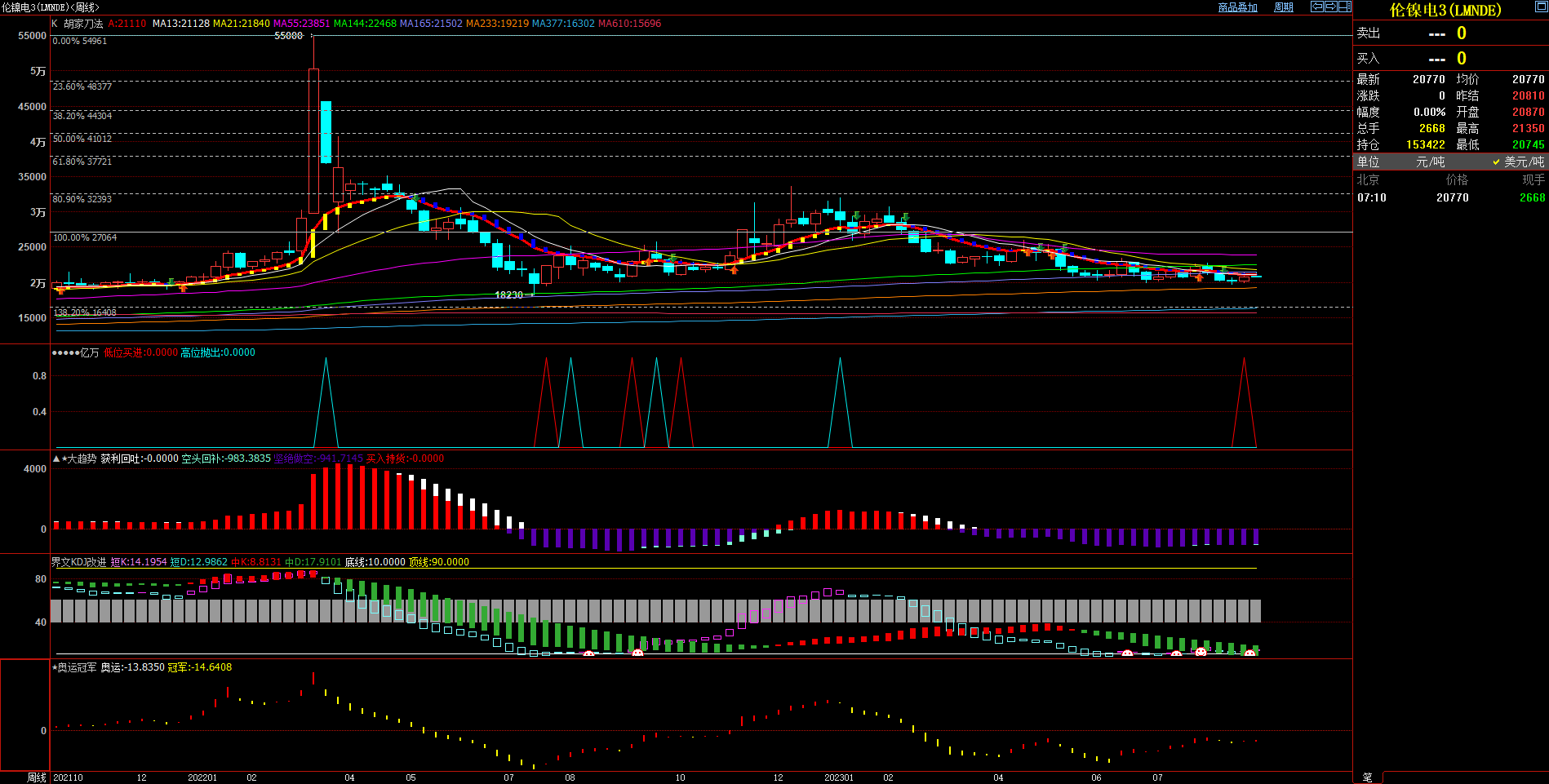This screenshot has height=784, width=1549.
Task: Switch price unit to 元/吨
Action: point(1430,162)
